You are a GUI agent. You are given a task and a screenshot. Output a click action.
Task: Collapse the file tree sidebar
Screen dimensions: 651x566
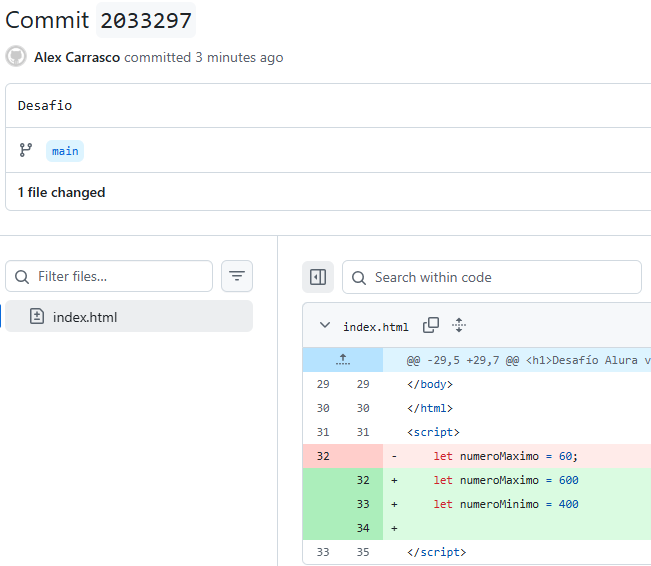tap(318, 277)
